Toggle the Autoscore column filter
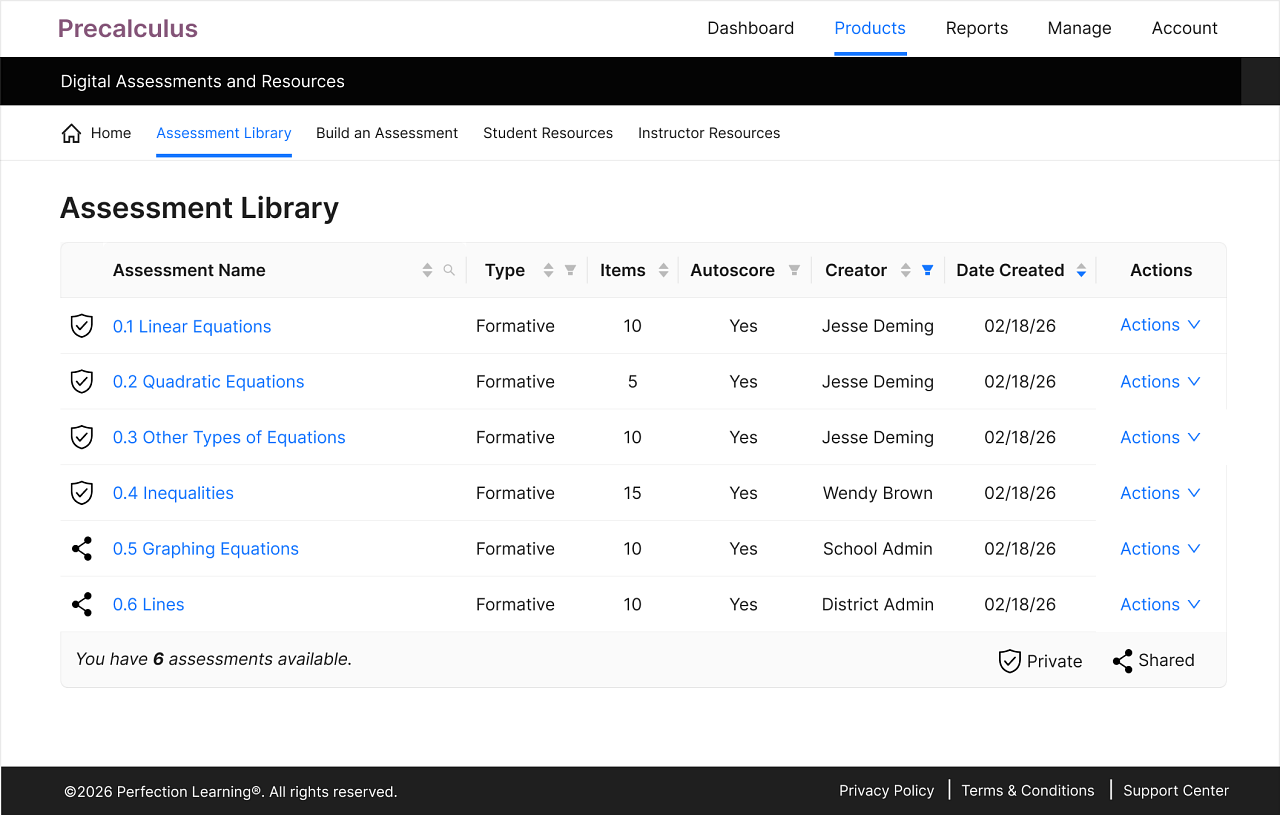This screenshot has width=1280, height=815. [x=793, y=269]
